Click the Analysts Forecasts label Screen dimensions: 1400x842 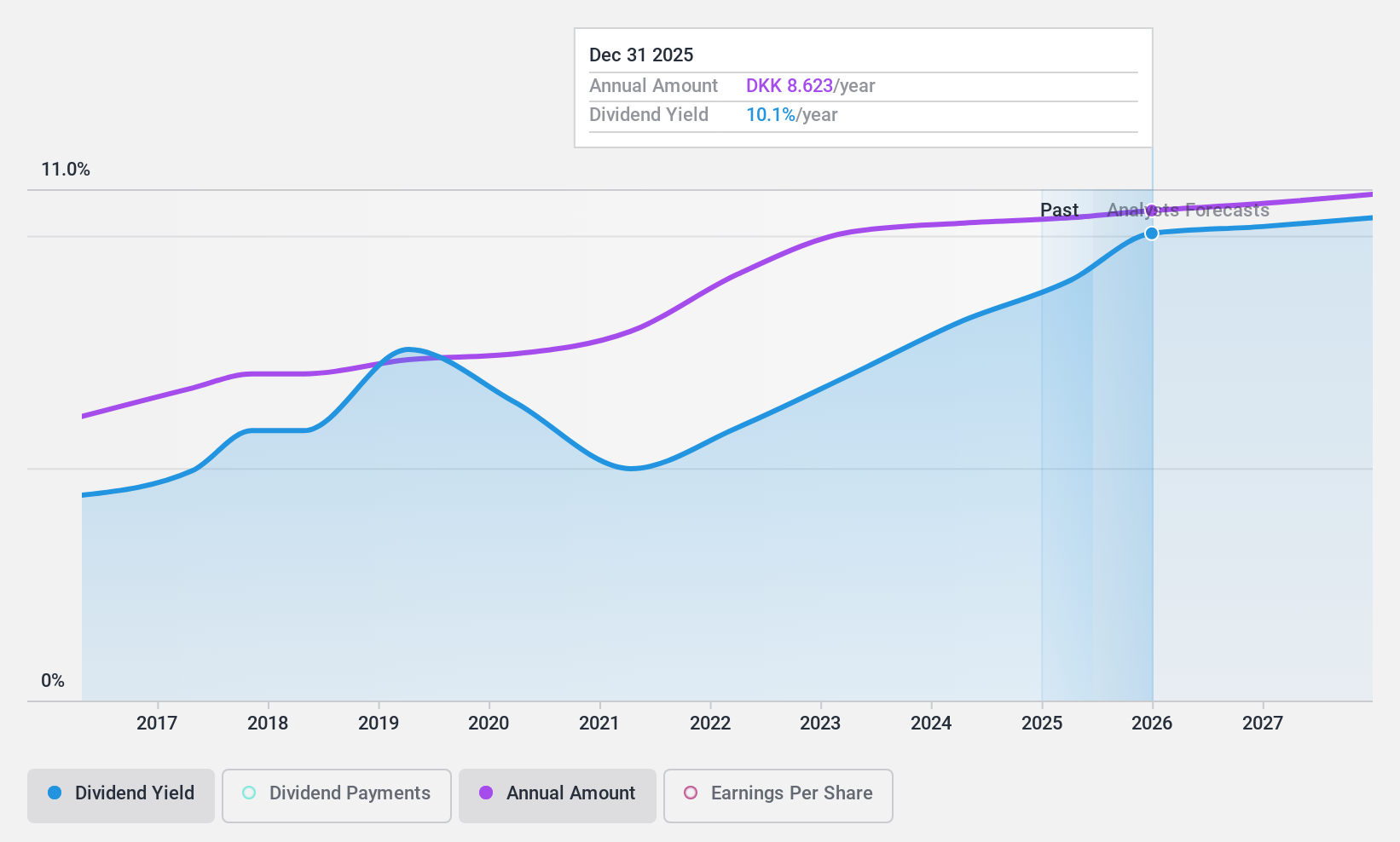pos(1189,210)
